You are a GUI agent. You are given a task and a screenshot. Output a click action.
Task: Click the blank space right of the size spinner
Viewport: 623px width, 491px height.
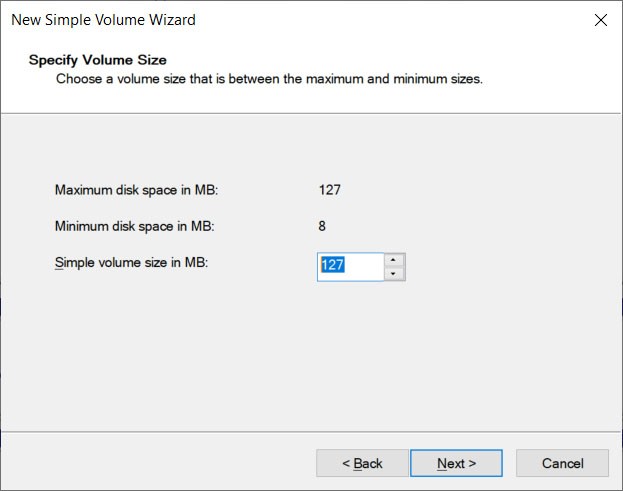(500, 267)
